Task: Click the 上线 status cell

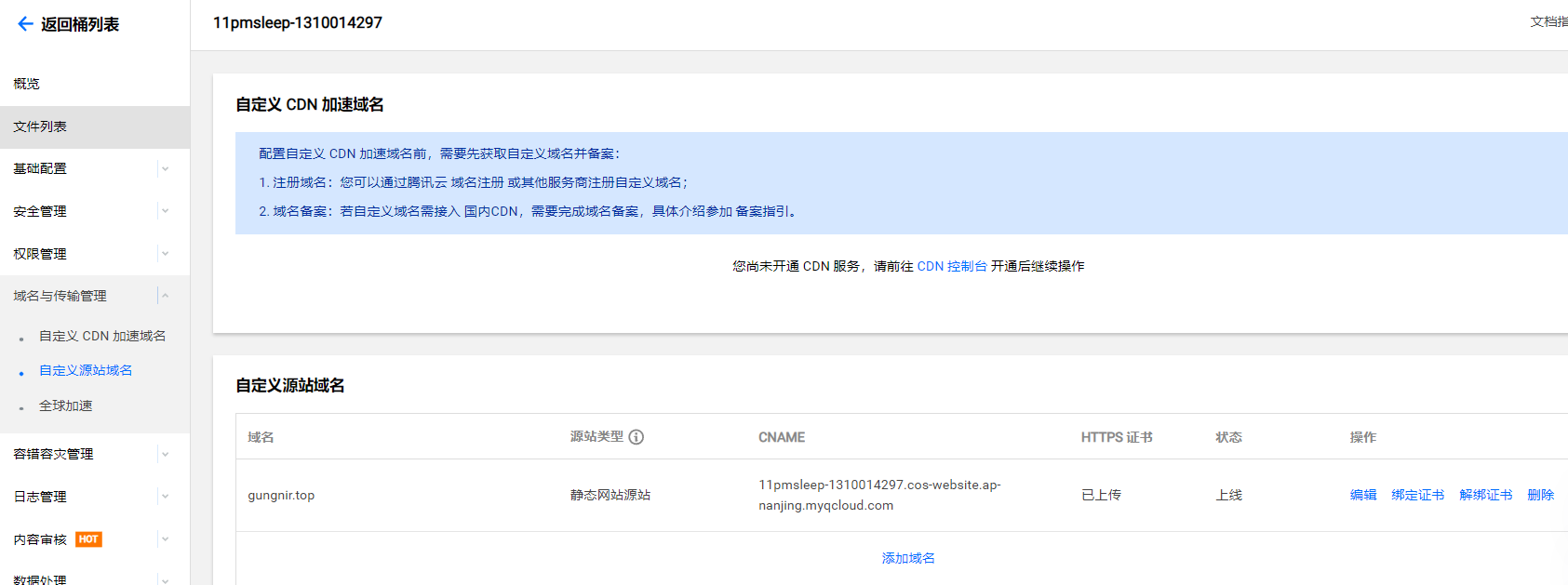Action: click(x=1228, y=495)
